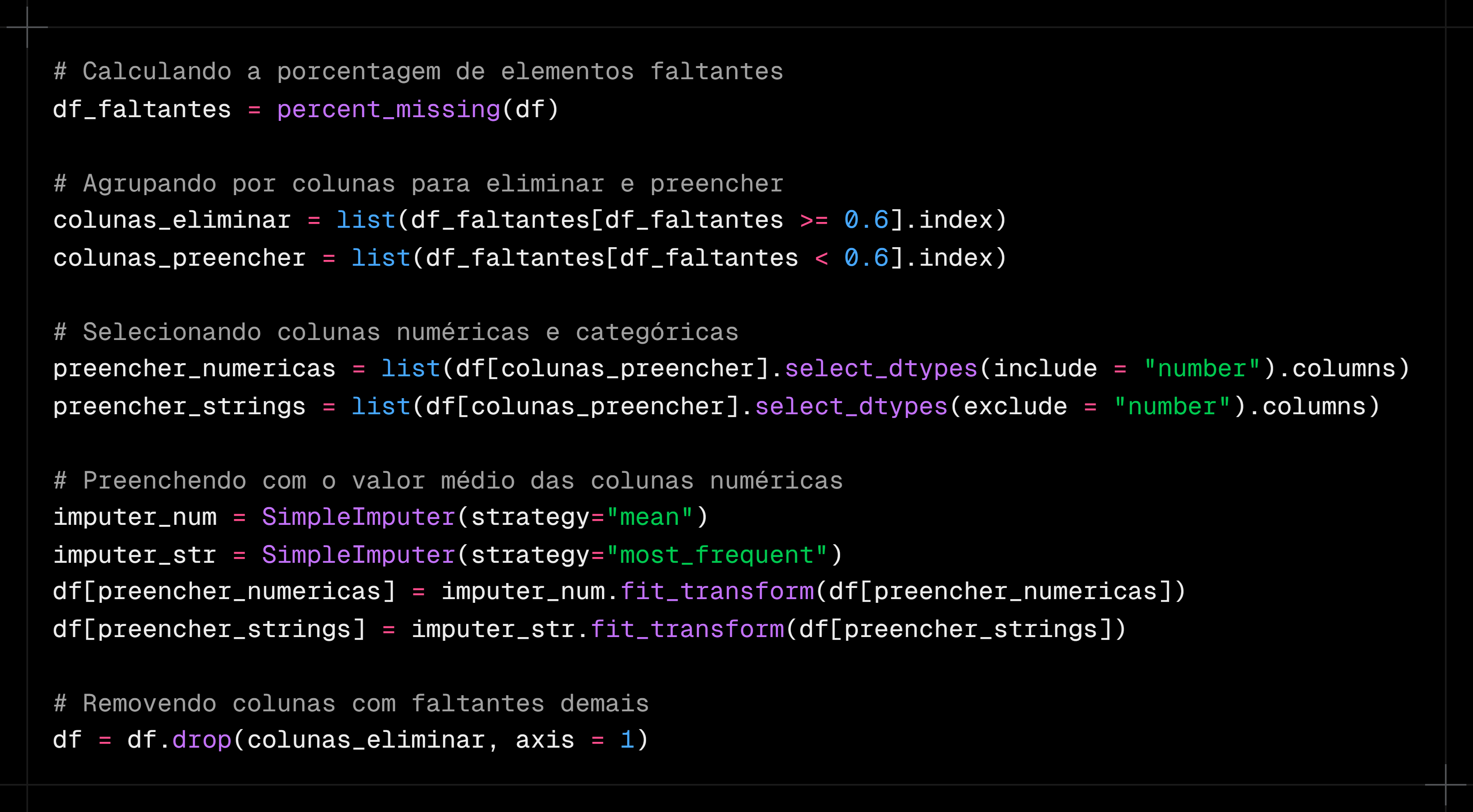Click the comment "# Agrupando por colunas para eliminar e preencher"
This screenshot has height=812, width=1473.
pyautogui.click(x=418, y=184)
